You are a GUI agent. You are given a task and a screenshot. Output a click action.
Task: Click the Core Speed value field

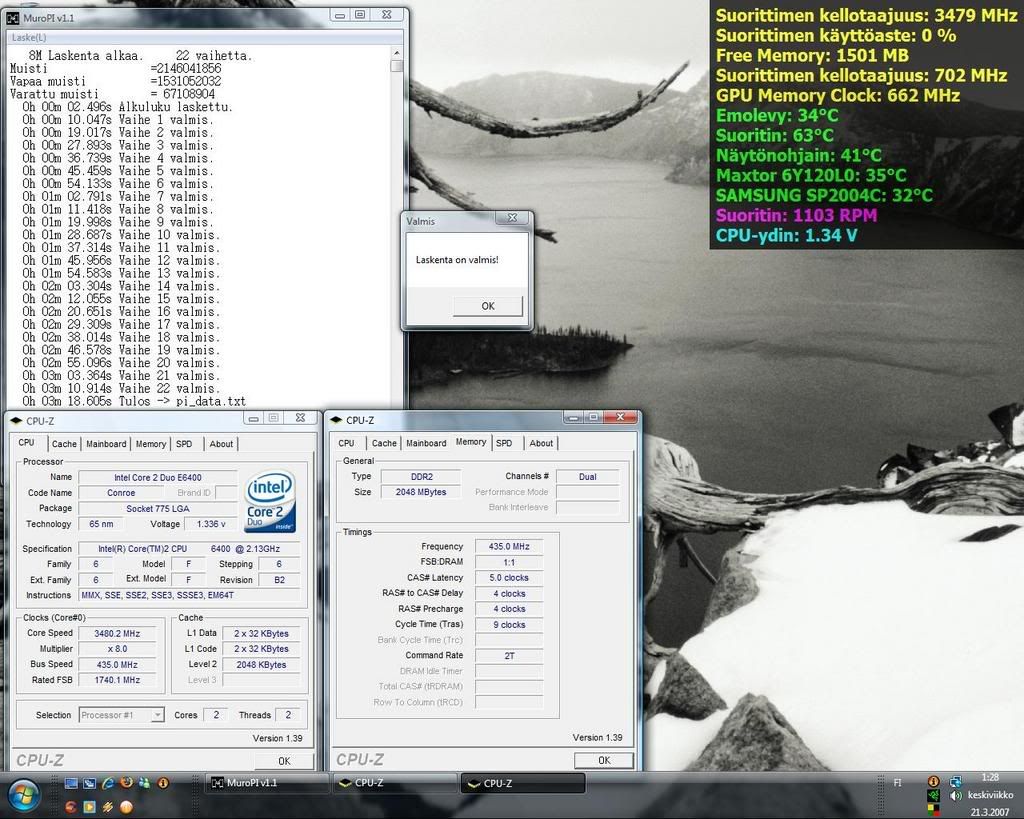pos(117,633)
